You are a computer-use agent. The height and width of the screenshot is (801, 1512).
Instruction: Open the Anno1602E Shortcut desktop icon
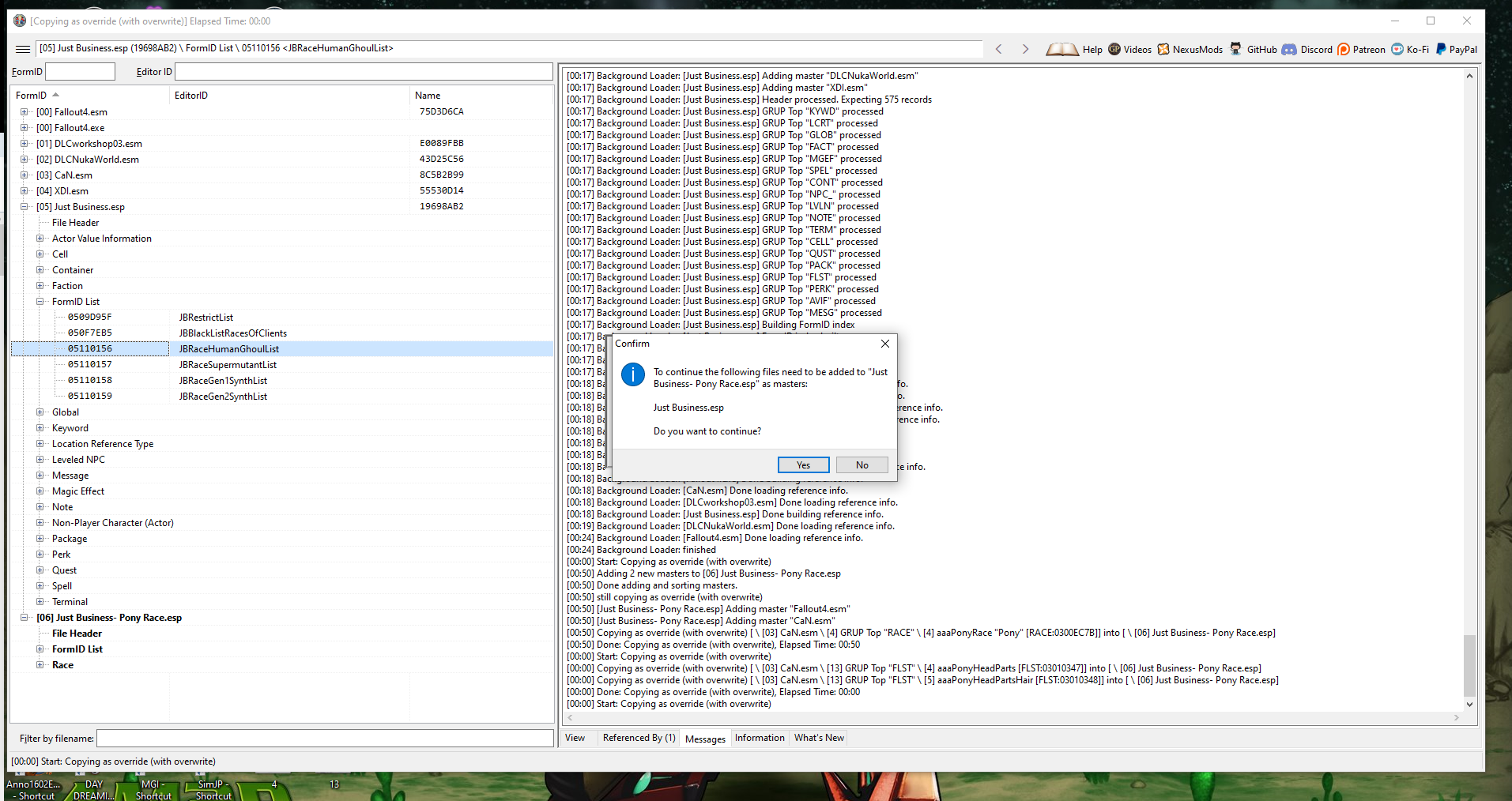click(34, 790)
